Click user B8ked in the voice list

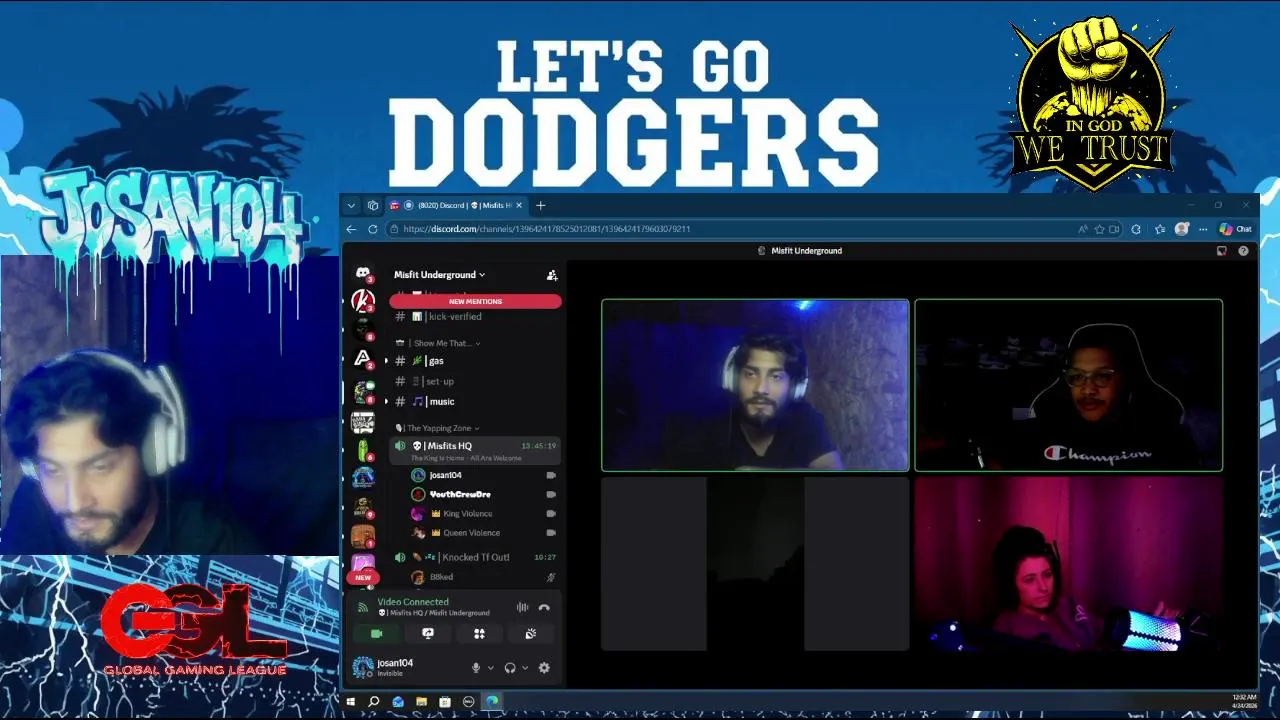coord(484,577)
